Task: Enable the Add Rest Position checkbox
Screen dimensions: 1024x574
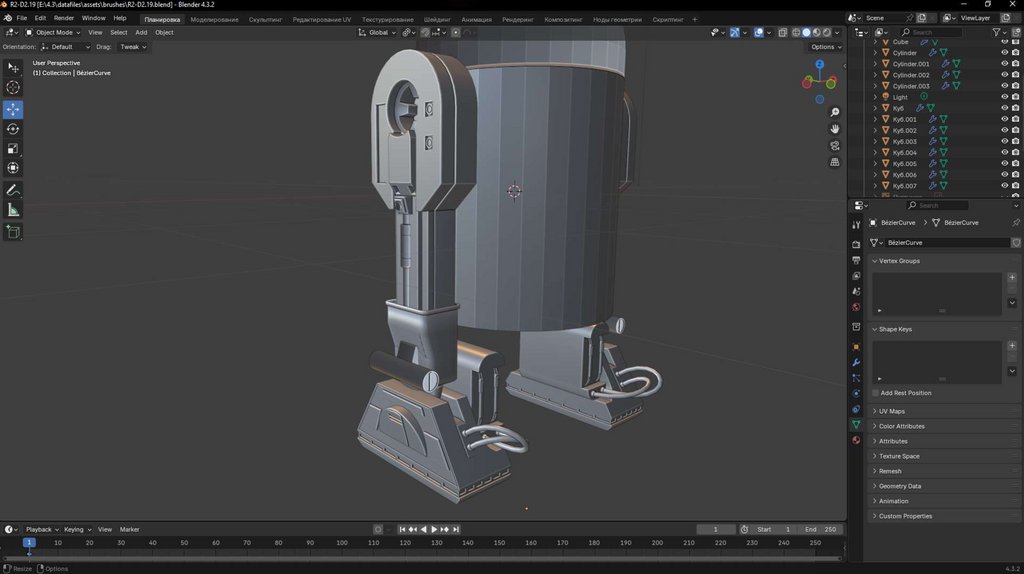Action: 876,393
